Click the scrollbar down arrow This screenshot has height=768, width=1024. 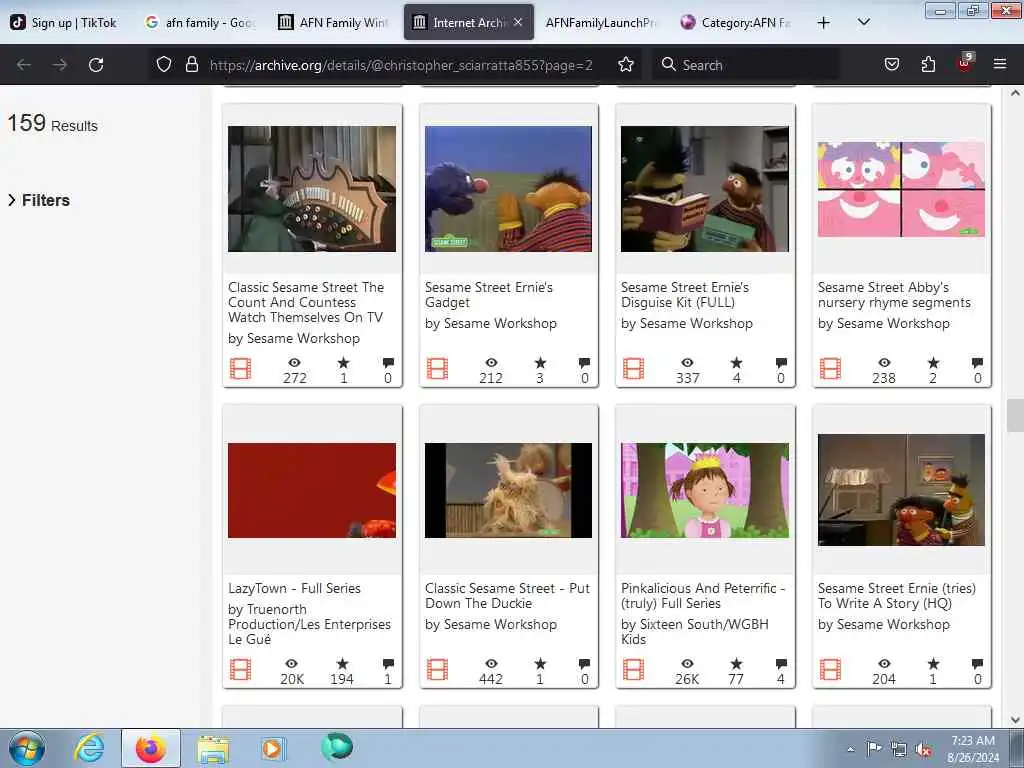(x=1015, y=720)
